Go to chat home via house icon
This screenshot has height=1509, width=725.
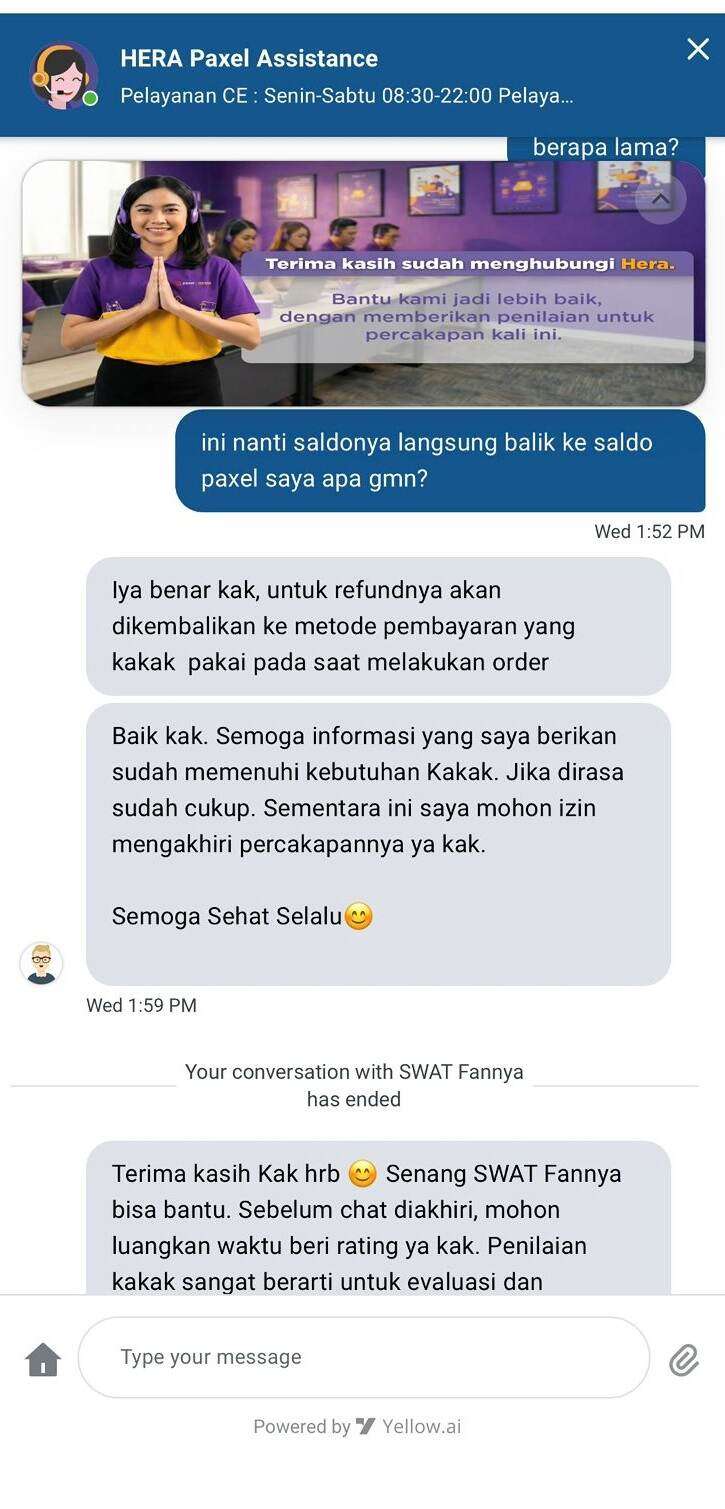point(43,1359)
